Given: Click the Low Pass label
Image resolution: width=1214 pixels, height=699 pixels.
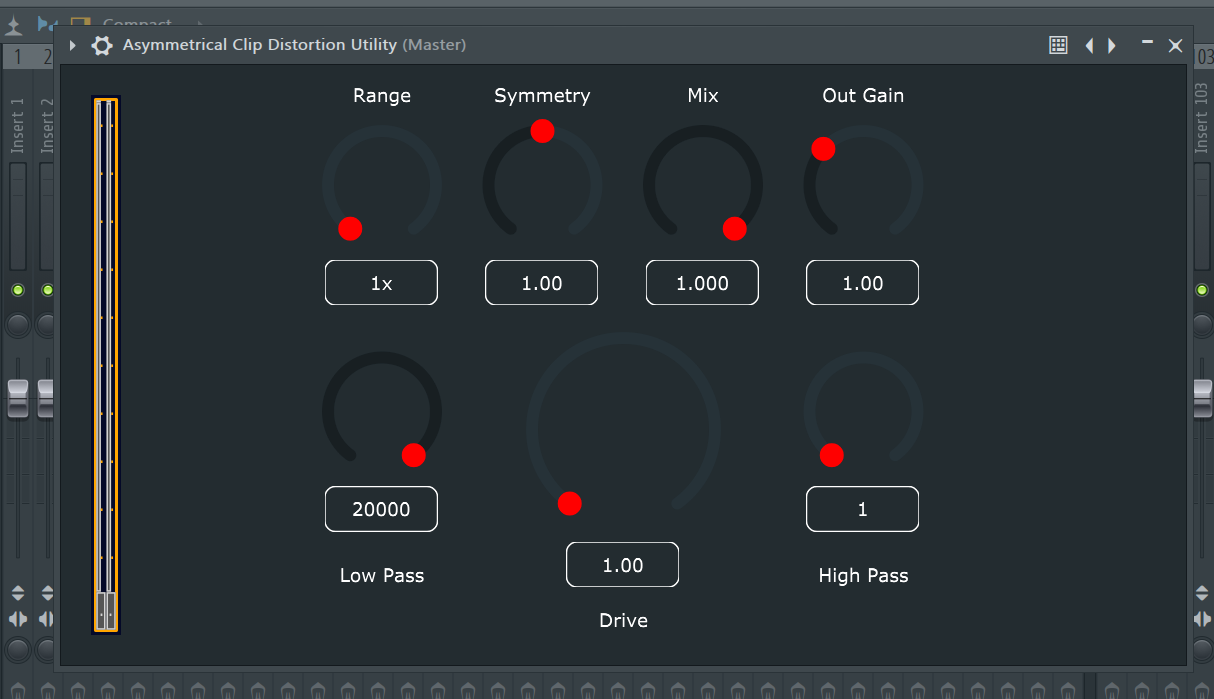Looking at the screenshot, I should click(382, 575).
